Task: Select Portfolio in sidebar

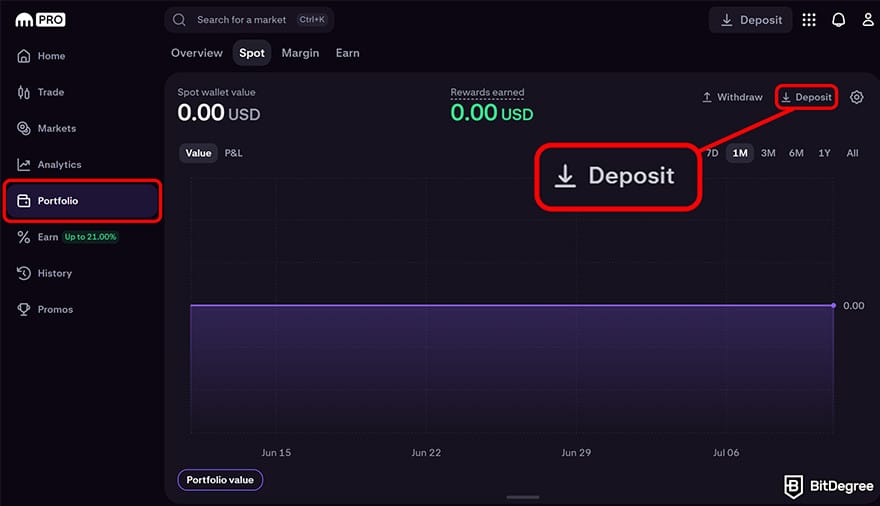Action: pos(82,201)
